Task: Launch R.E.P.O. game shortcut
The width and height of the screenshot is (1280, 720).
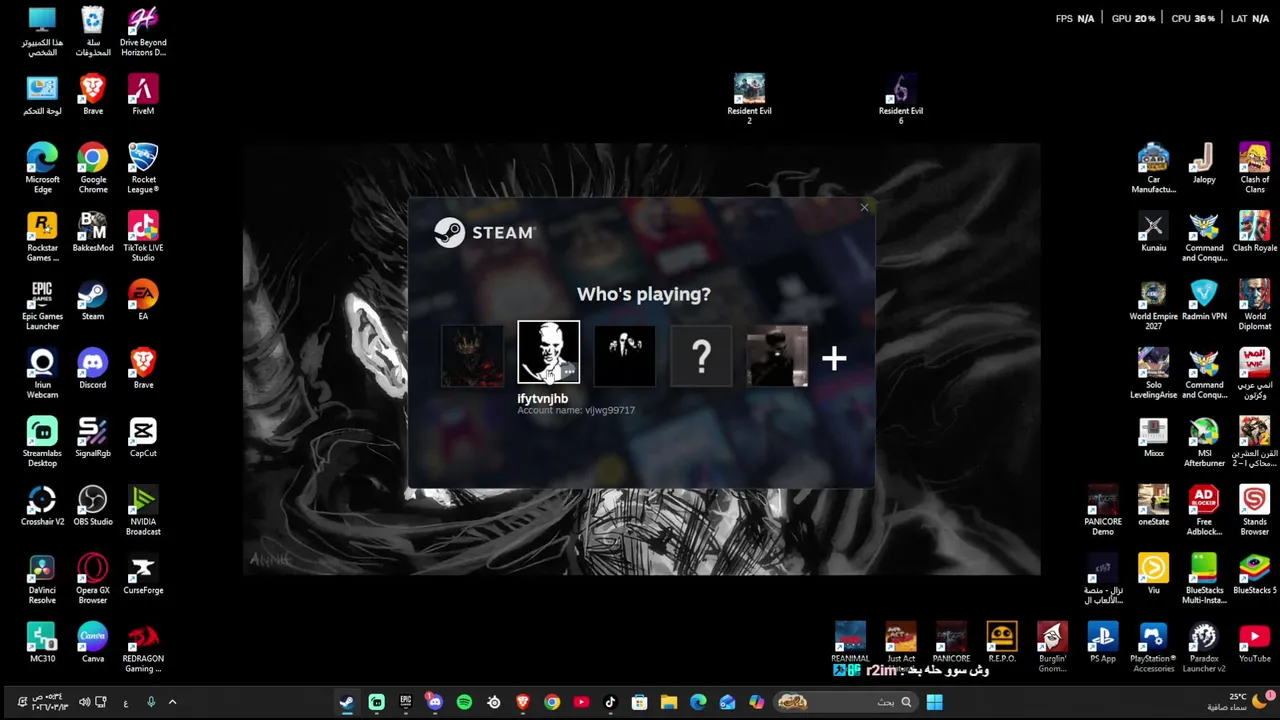Action: [x=1001, y=641]
